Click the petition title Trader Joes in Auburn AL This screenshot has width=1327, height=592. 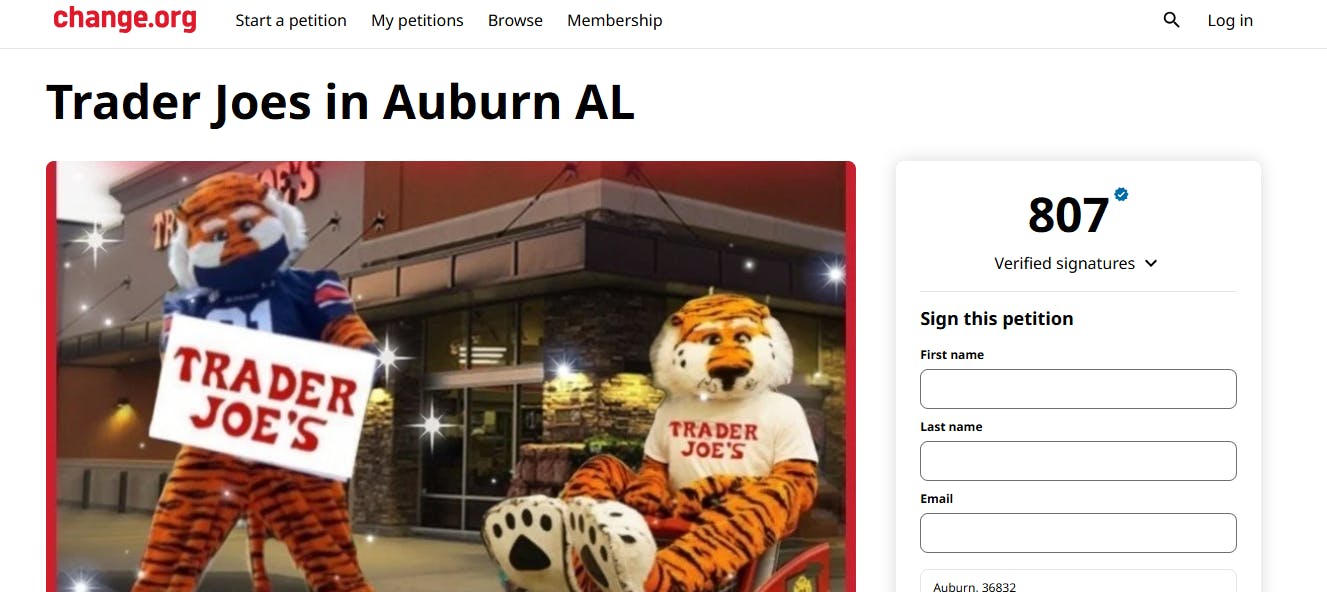(x=340, y=102)
